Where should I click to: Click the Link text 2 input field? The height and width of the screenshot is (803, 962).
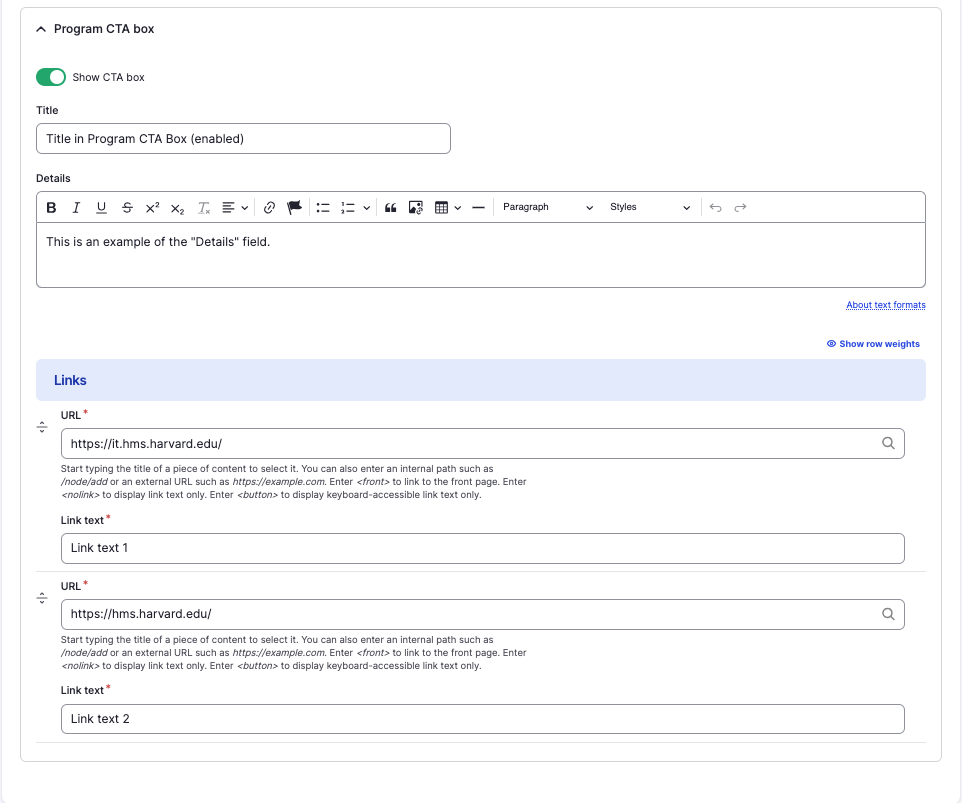pyautogui.click(x=482, y=719)
